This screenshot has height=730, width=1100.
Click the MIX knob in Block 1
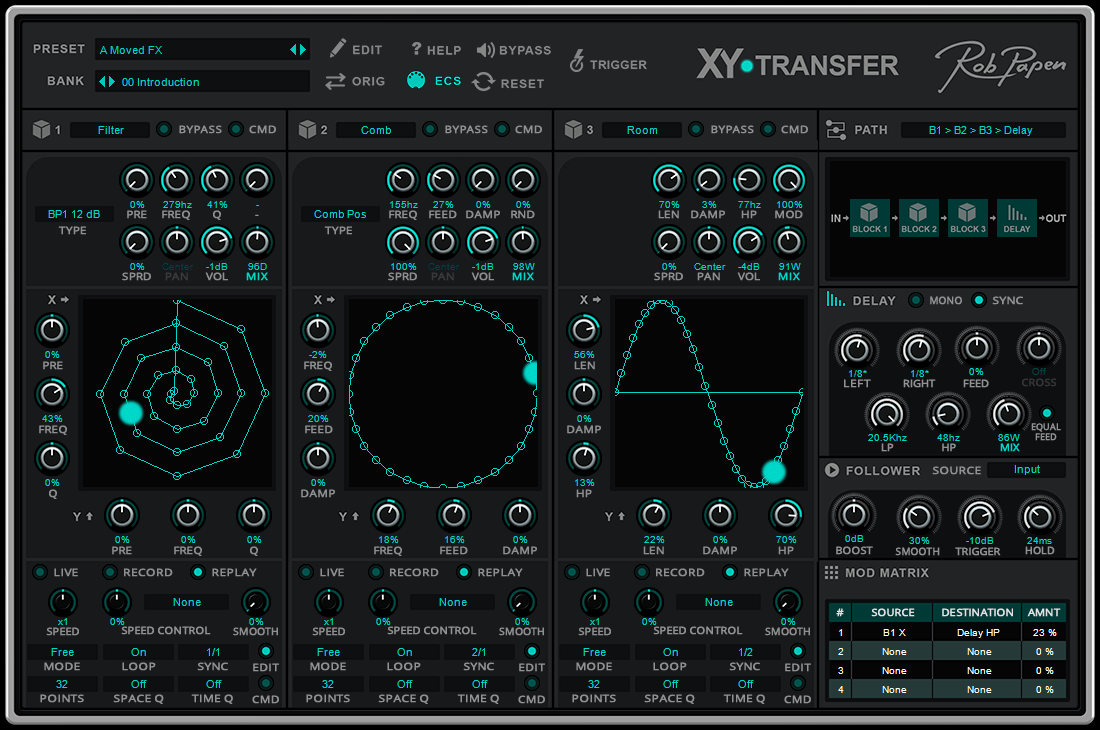(256, 241)
